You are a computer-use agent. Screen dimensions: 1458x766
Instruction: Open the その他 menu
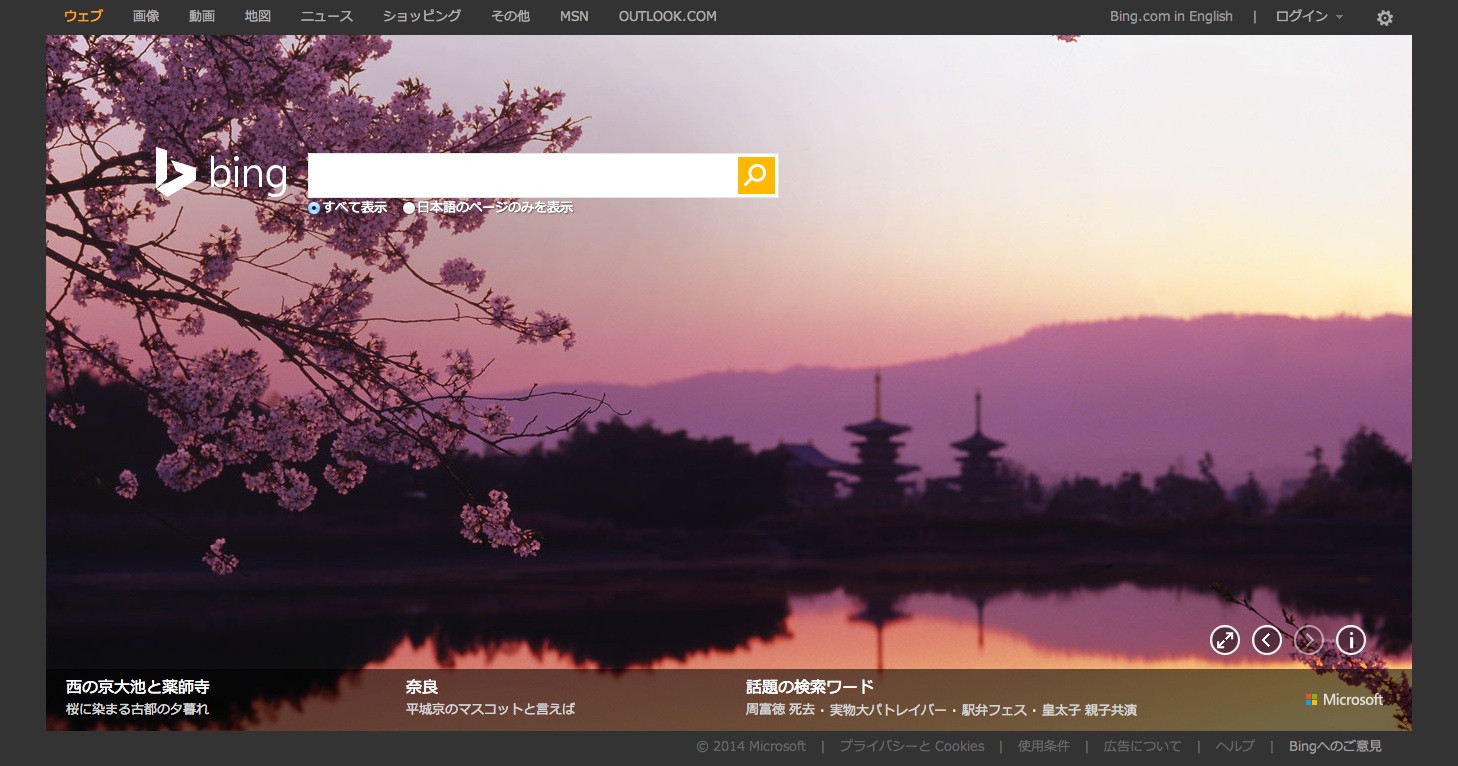coord(510,17)
